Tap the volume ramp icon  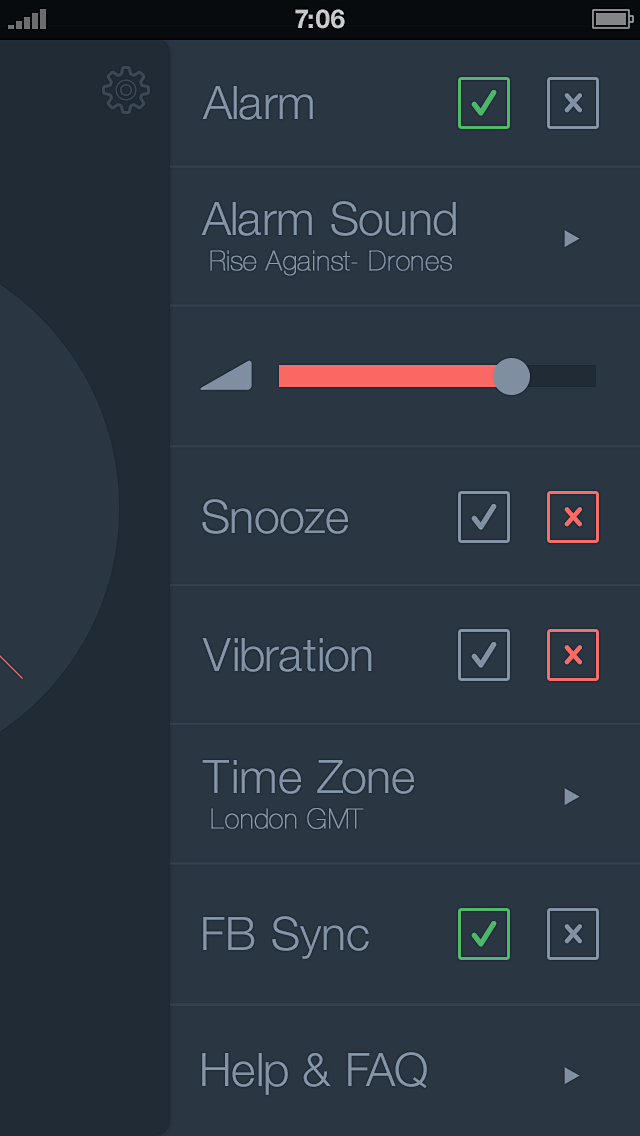tap(226, 375)
